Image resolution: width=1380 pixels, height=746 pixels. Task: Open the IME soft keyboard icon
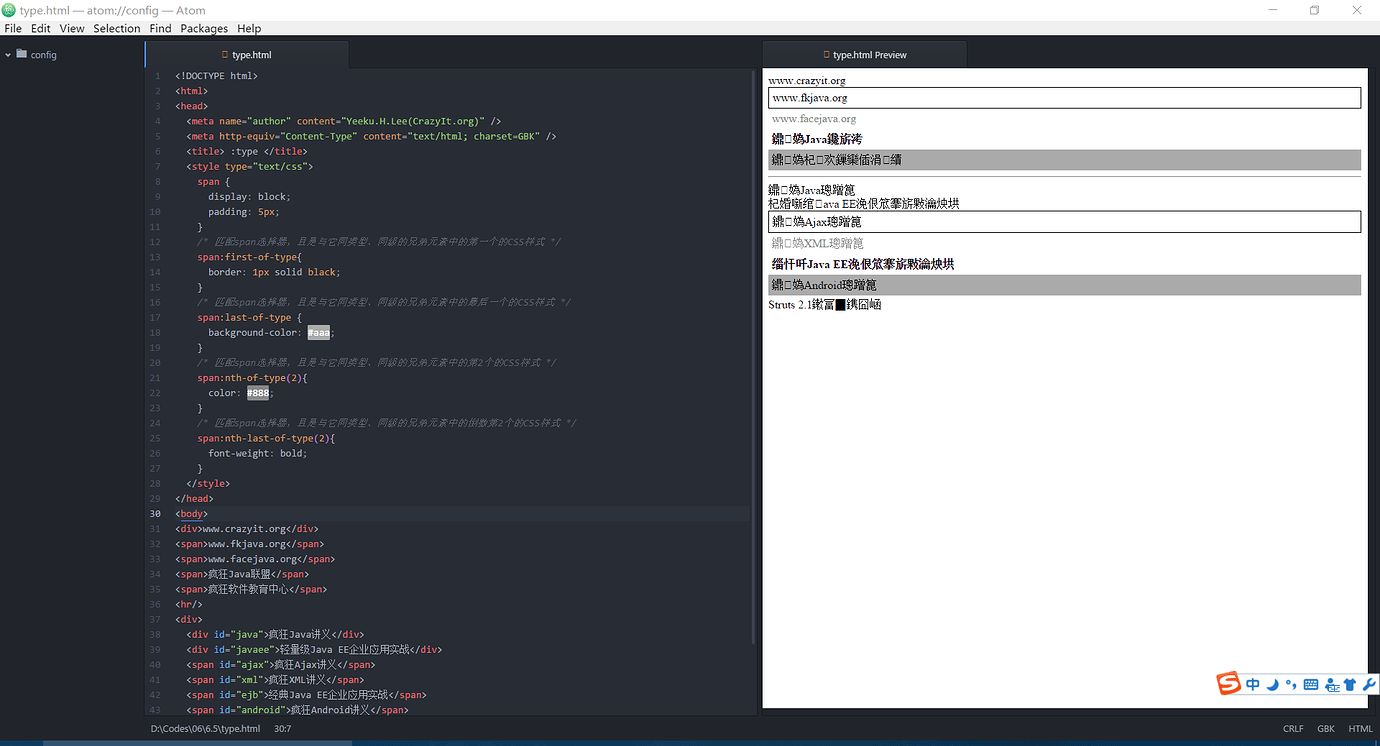pos(1311,685)
